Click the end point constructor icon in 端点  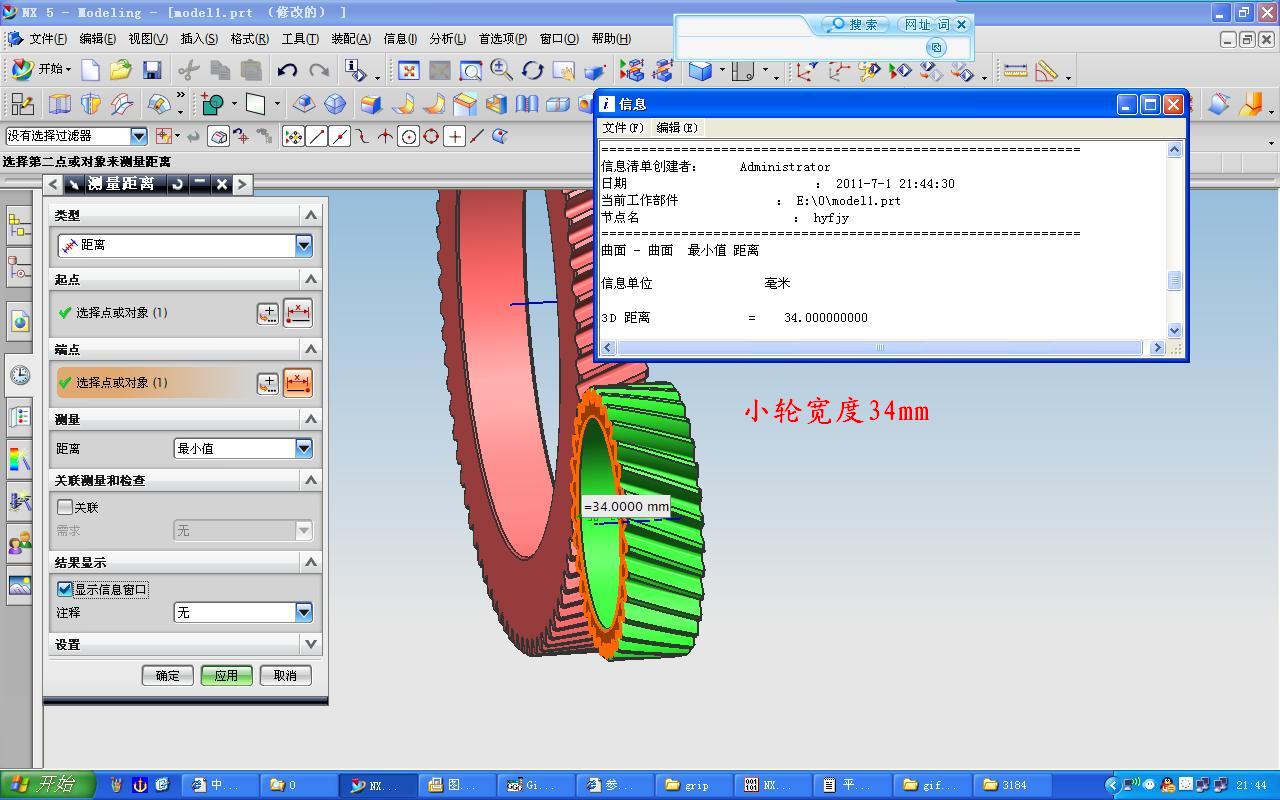click(267, 383)
